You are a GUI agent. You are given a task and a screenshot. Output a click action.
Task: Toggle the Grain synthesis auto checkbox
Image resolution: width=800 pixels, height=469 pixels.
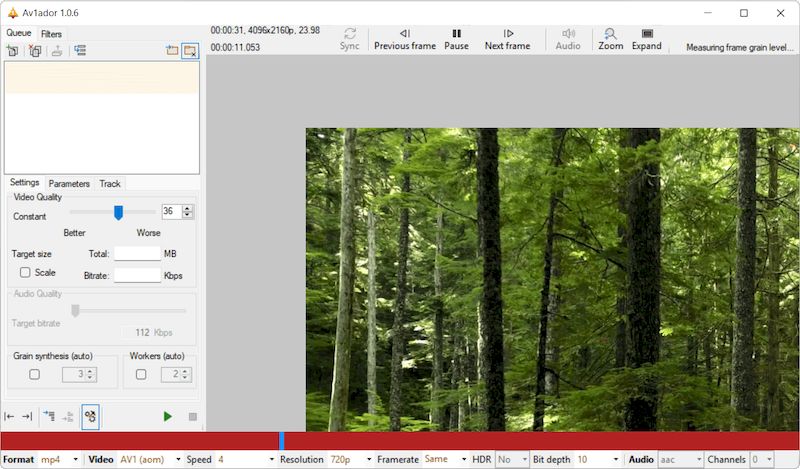pyautogui.click(x=34, y=374)
